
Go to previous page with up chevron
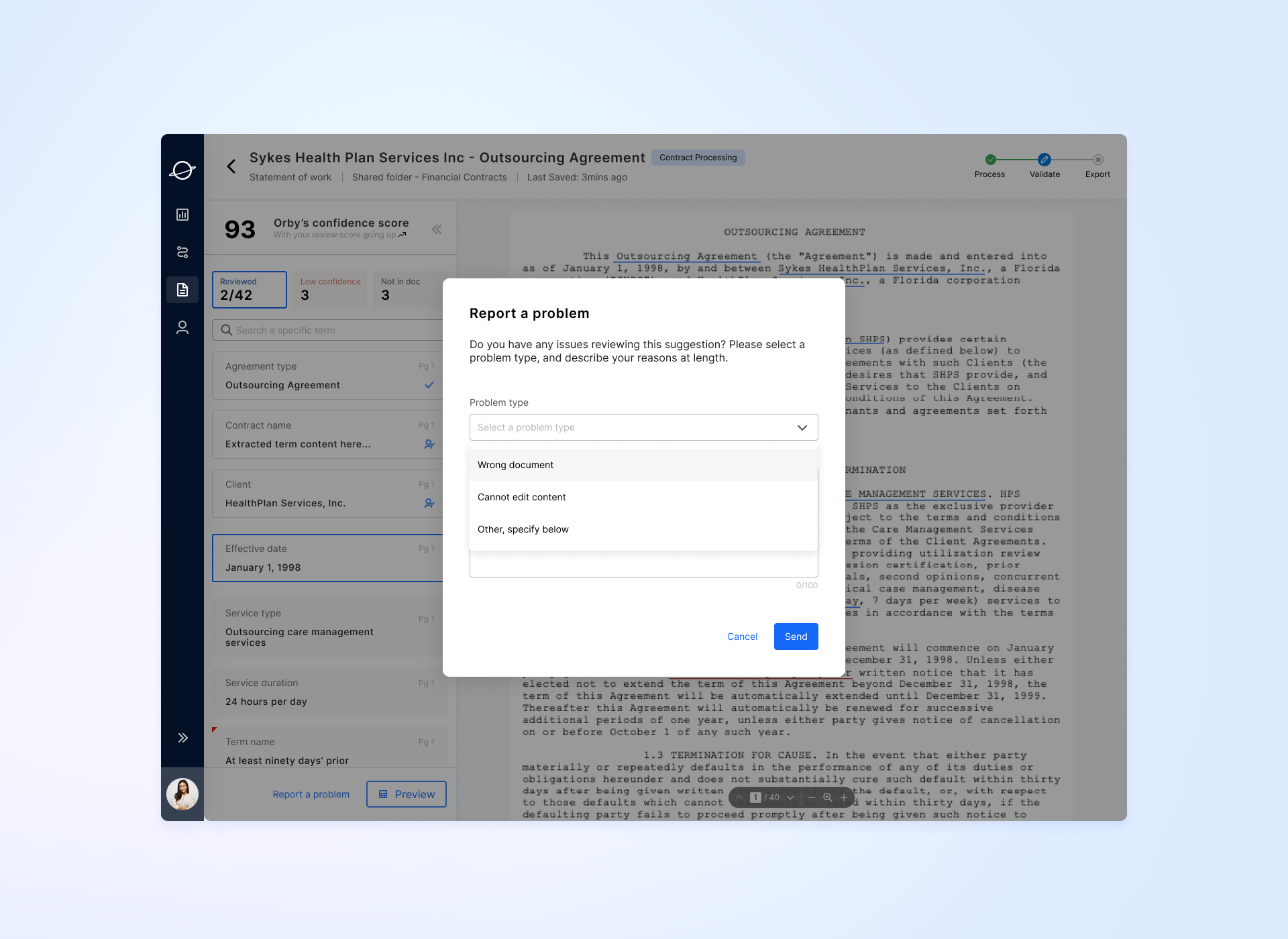pos(739,797)
